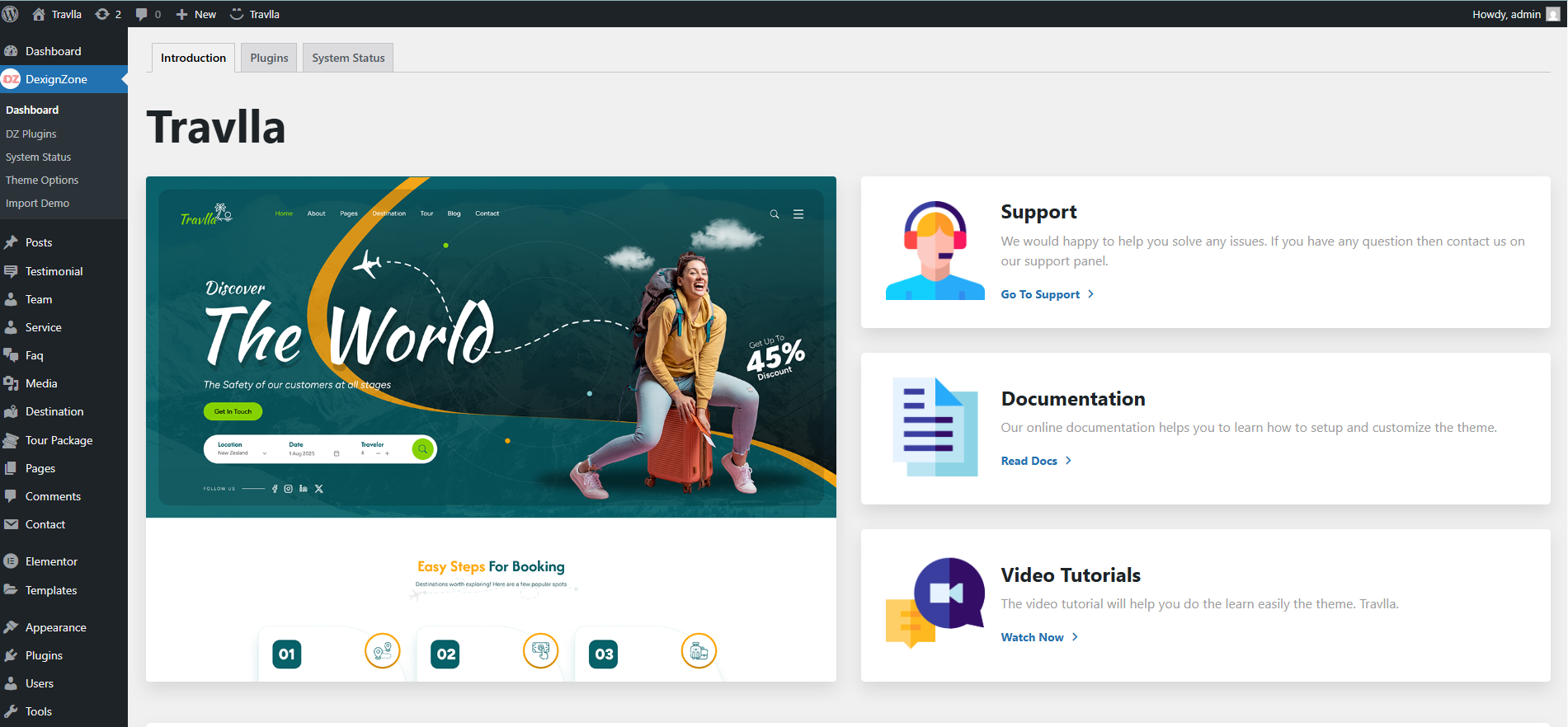This screenshot has width=1568, height=727.
Task: Click the DexignZone DZ logo icon
Action: click(11, 79)
